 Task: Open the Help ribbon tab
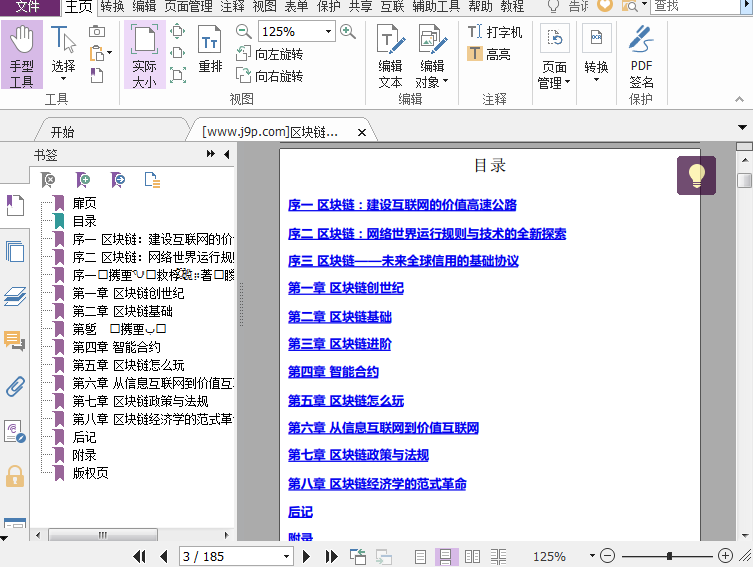pos(480,7)
